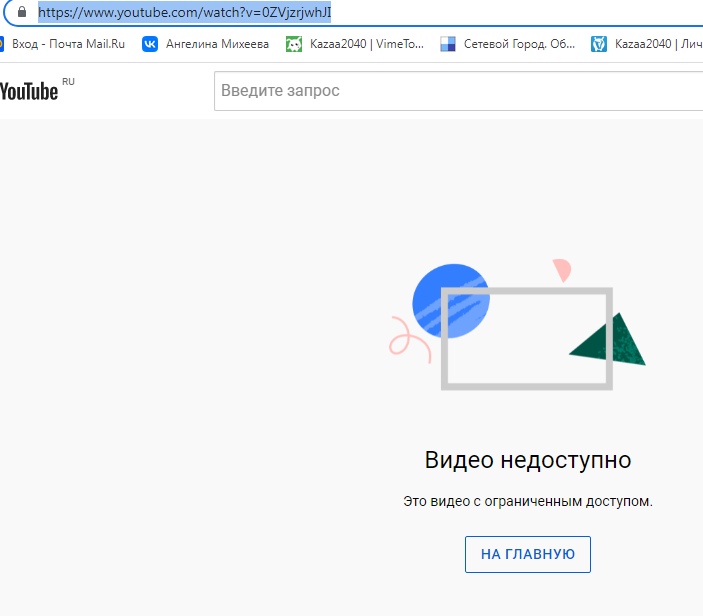Click the Видео недоступно heading
Viewport: 703px width, 616px height.
tap(528, 460)
